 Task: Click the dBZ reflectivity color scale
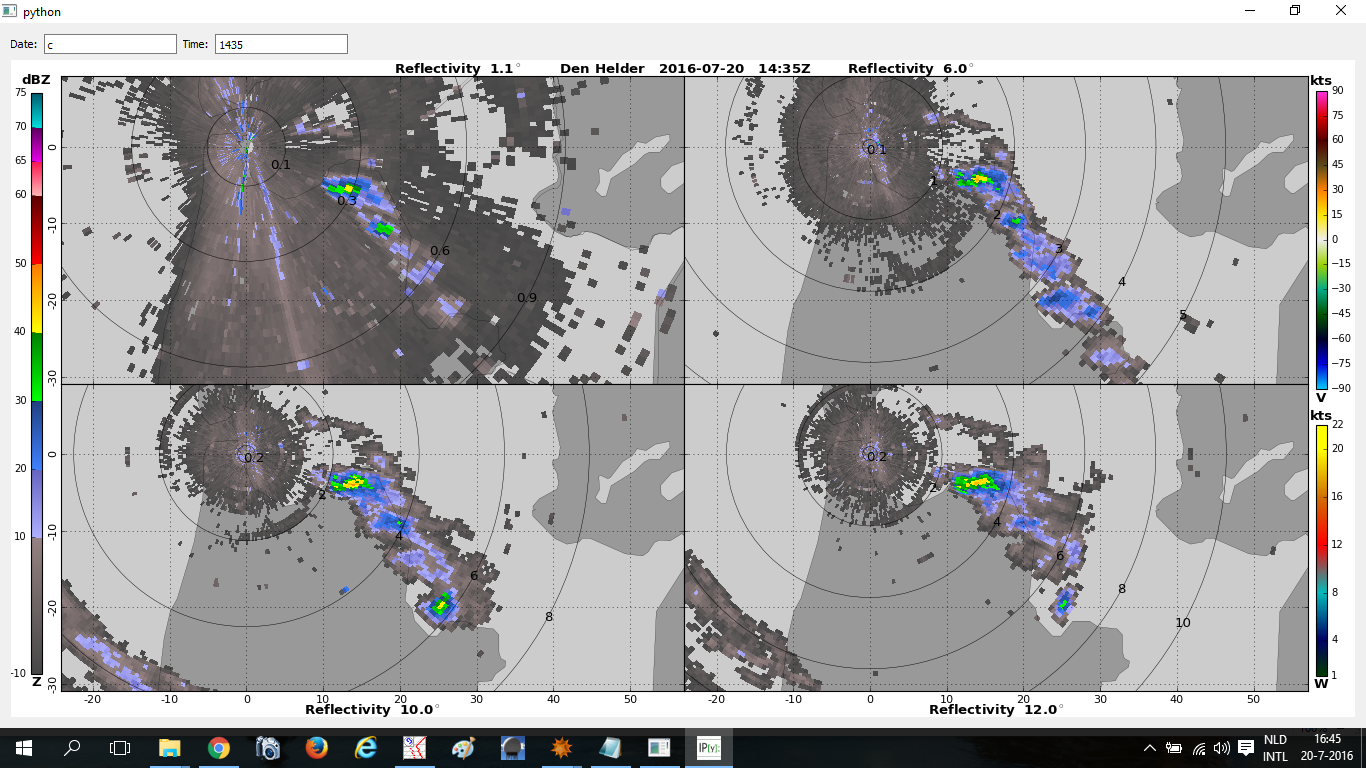pyautogui.click(x=37, y=383)
